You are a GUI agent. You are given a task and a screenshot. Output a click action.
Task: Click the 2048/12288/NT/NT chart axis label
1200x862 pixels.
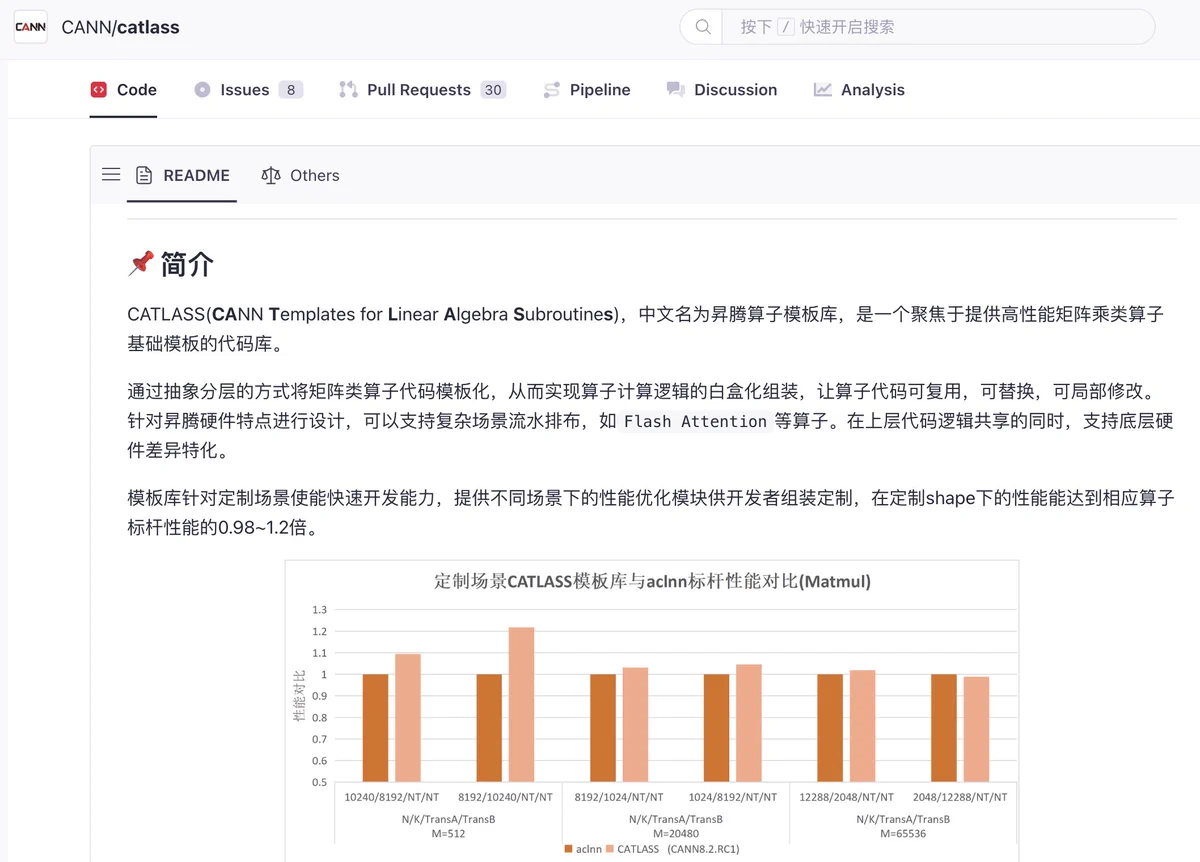coord(960,797)
